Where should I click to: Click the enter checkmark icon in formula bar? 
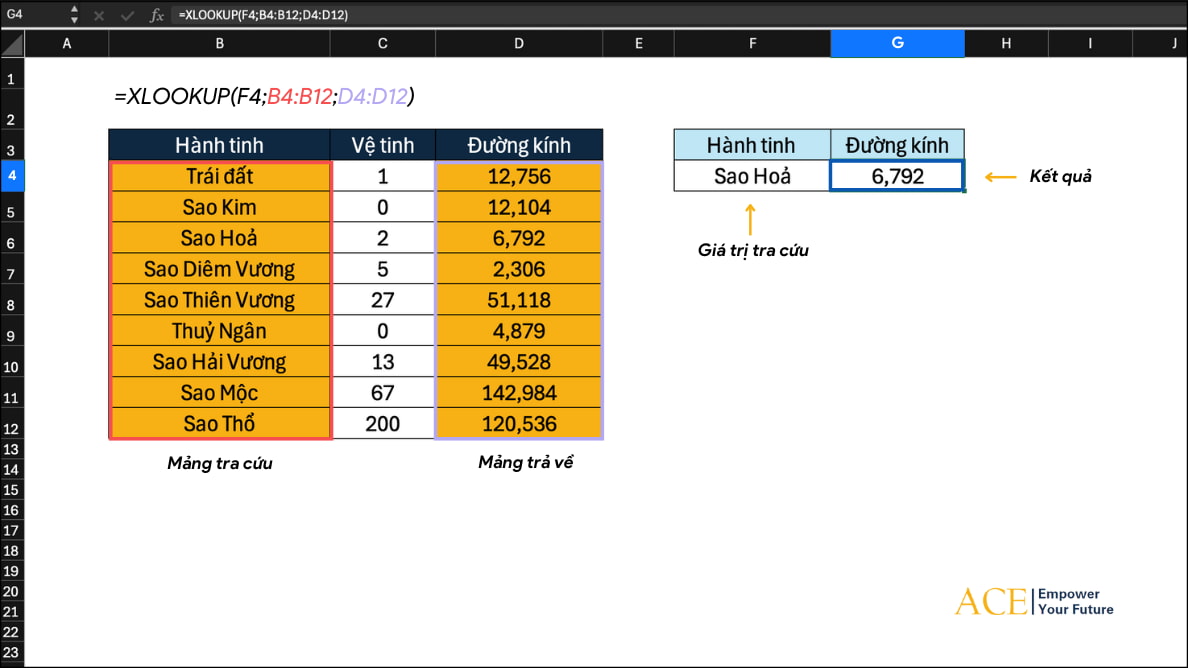click(127, 15)
